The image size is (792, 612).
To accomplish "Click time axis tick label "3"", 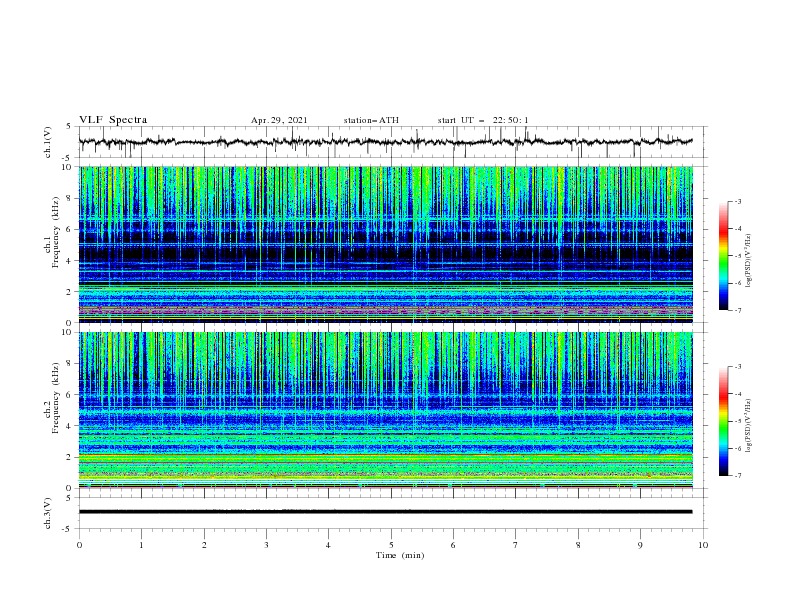I will [x=266, y=545].
